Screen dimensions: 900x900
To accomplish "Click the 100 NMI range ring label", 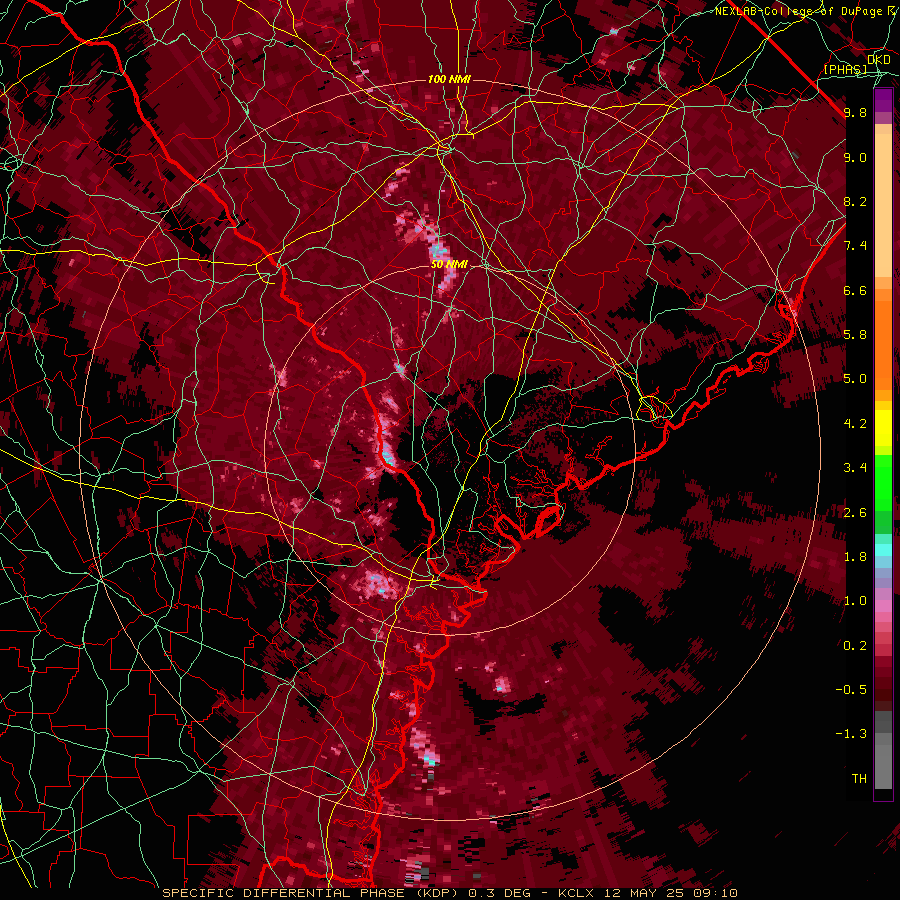I will [449, 79].
